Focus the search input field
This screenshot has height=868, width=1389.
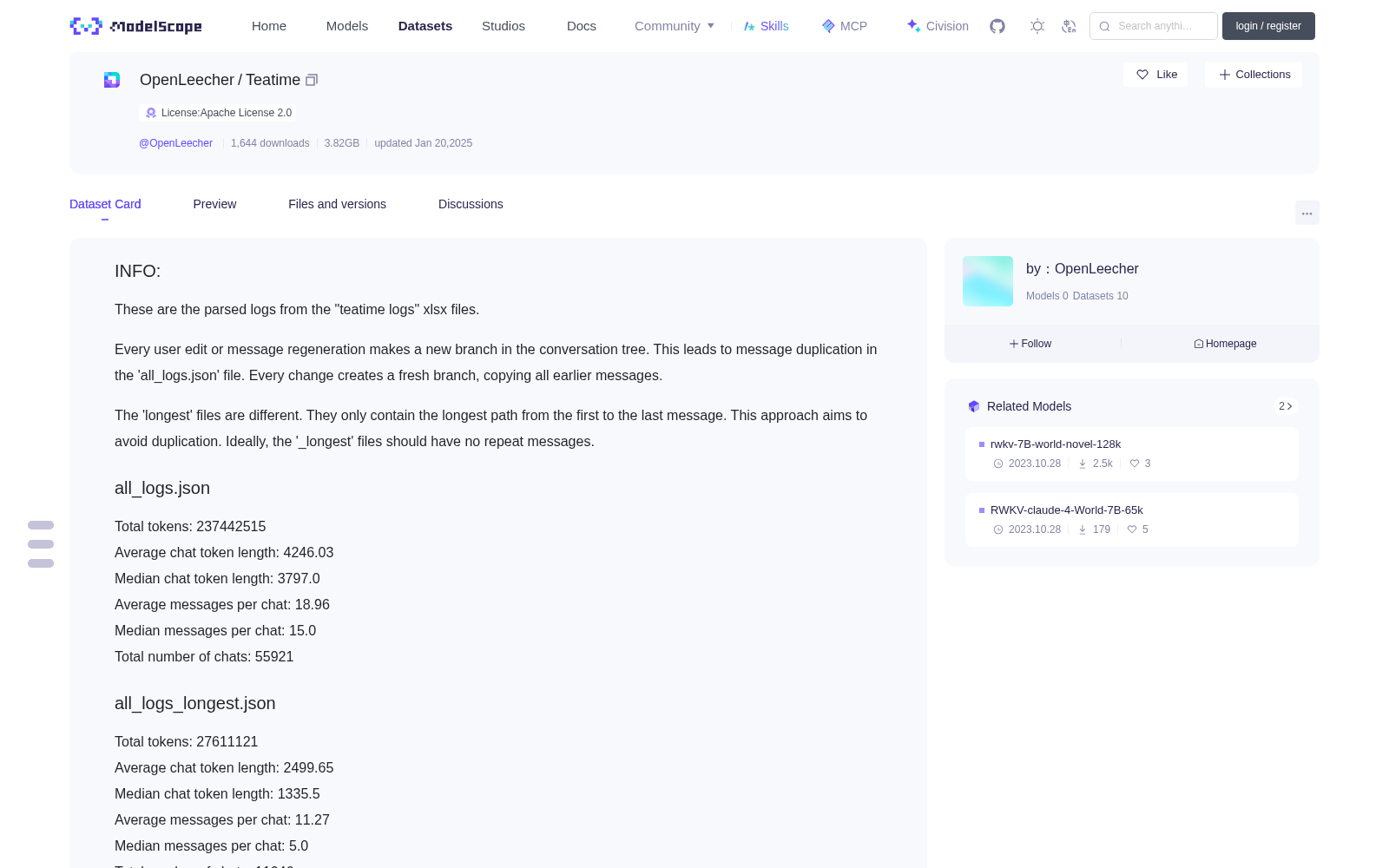pyautogui.click(x=1154, y=26)
